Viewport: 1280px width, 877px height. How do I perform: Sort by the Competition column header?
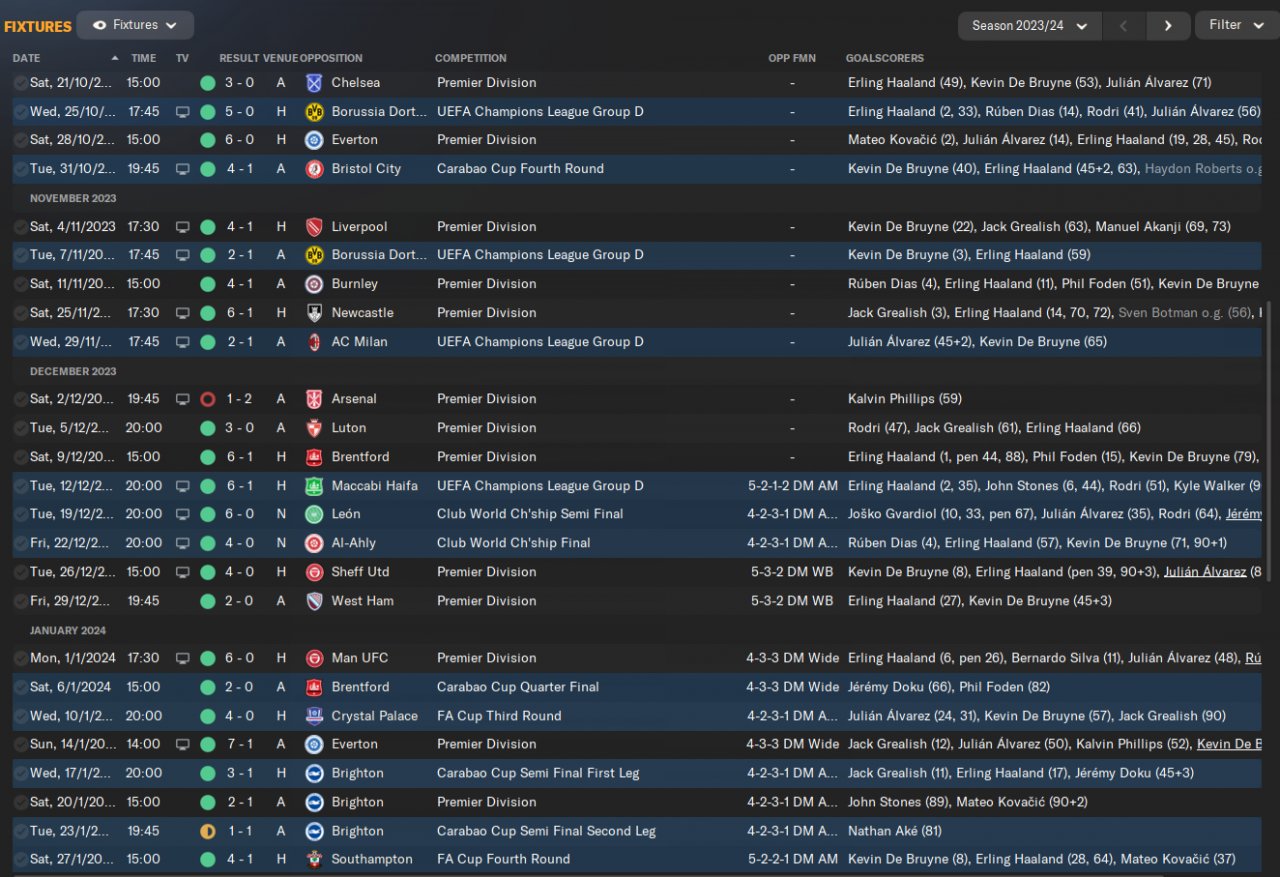(x=471, y=58)
